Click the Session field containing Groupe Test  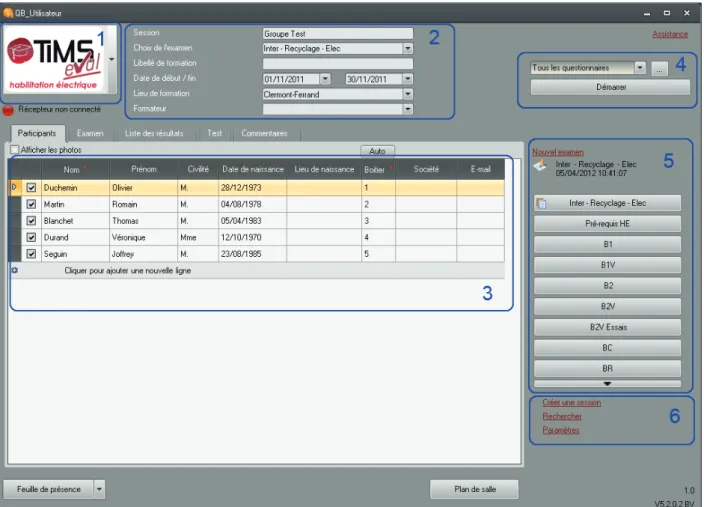(x=338, y=34)
